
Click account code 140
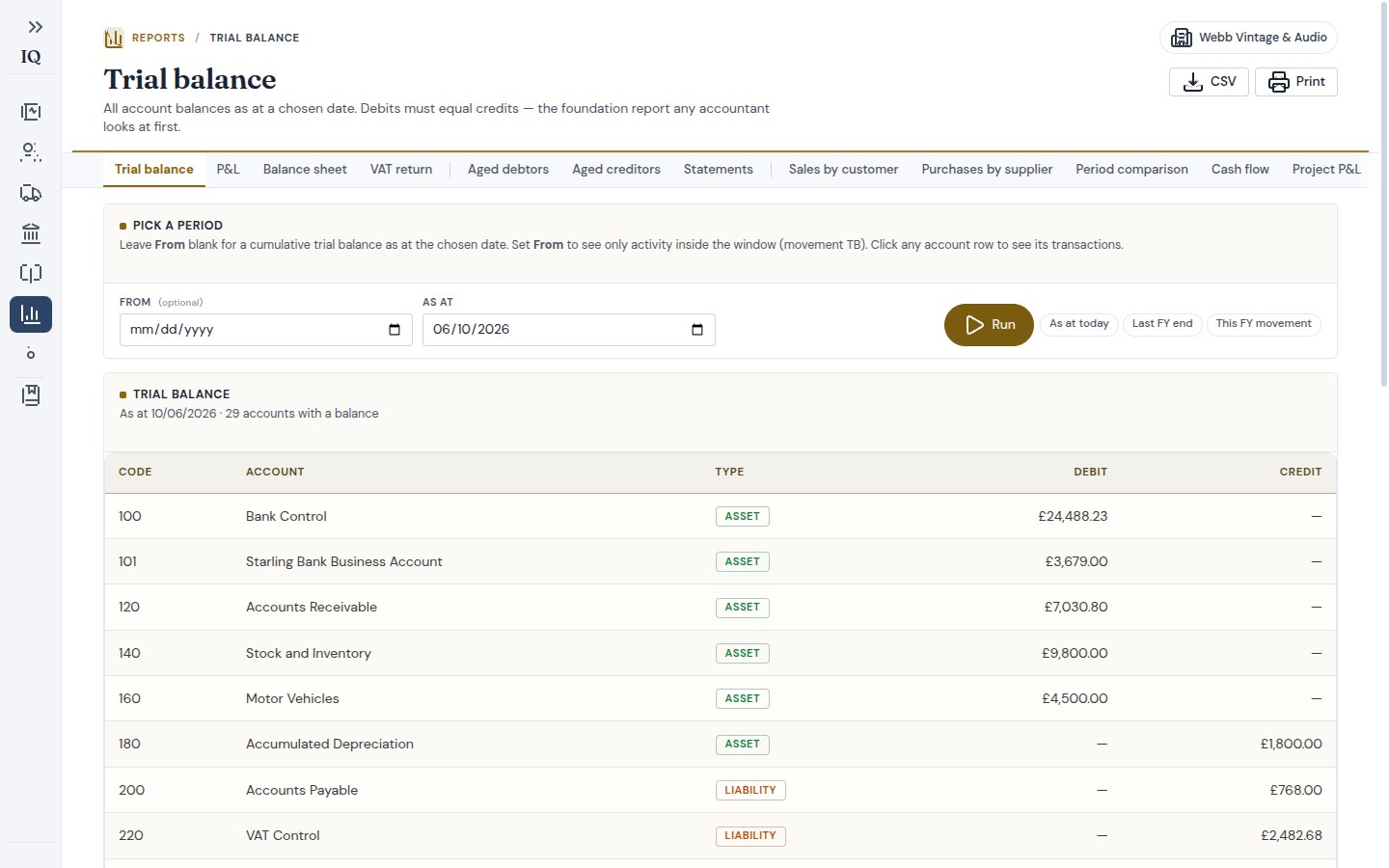[x=129, y=654]
